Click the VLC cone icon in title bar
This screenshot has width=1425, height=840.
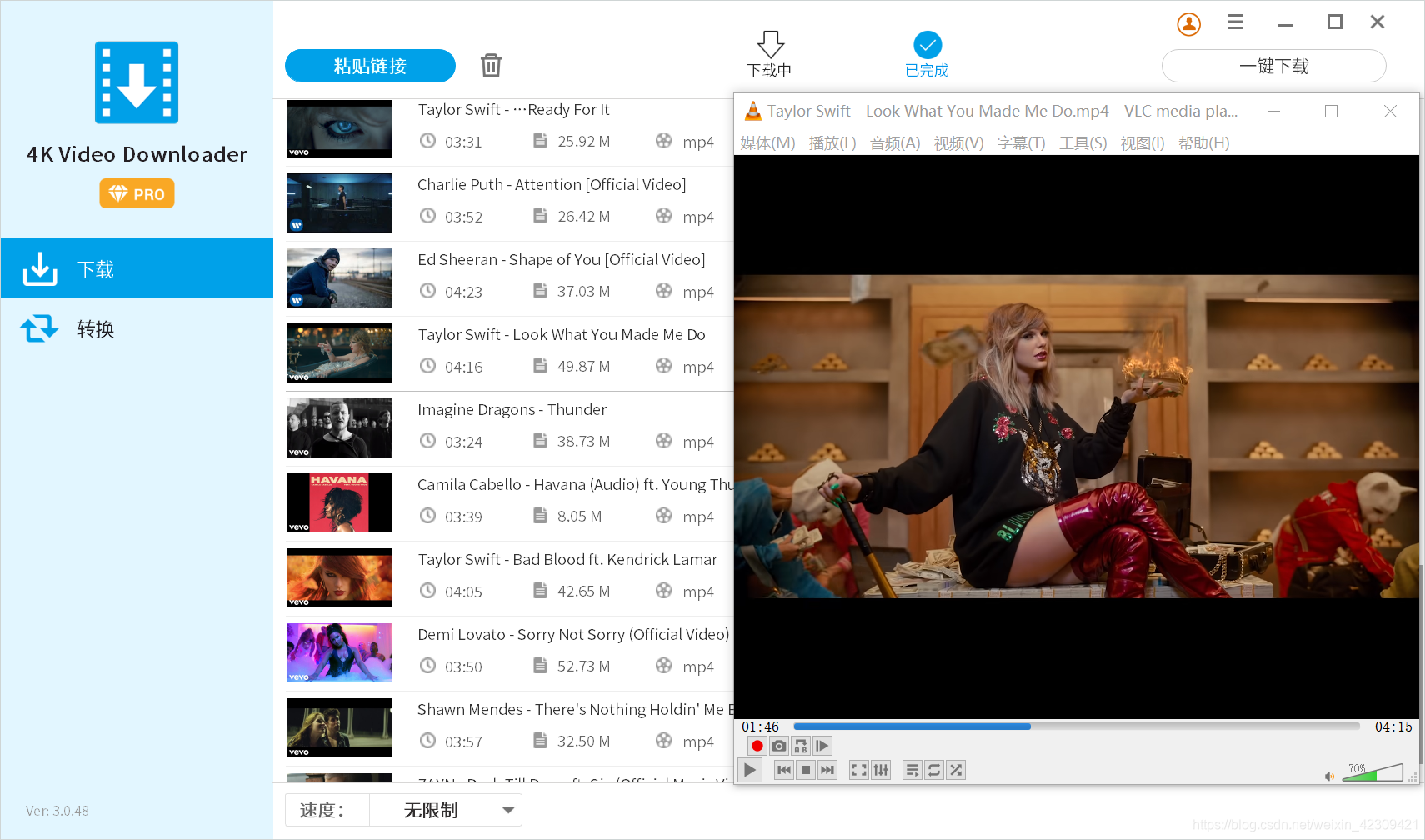(752, 111)
